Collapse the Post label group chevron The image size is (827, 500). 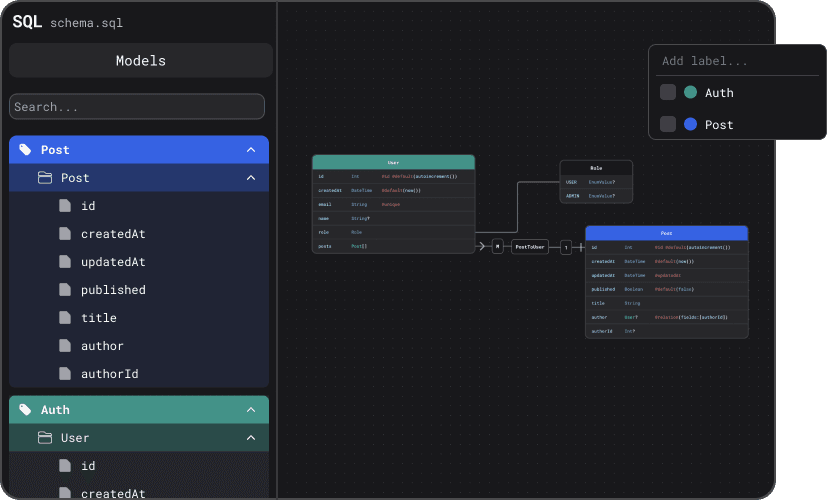click(x=251, y=150)
